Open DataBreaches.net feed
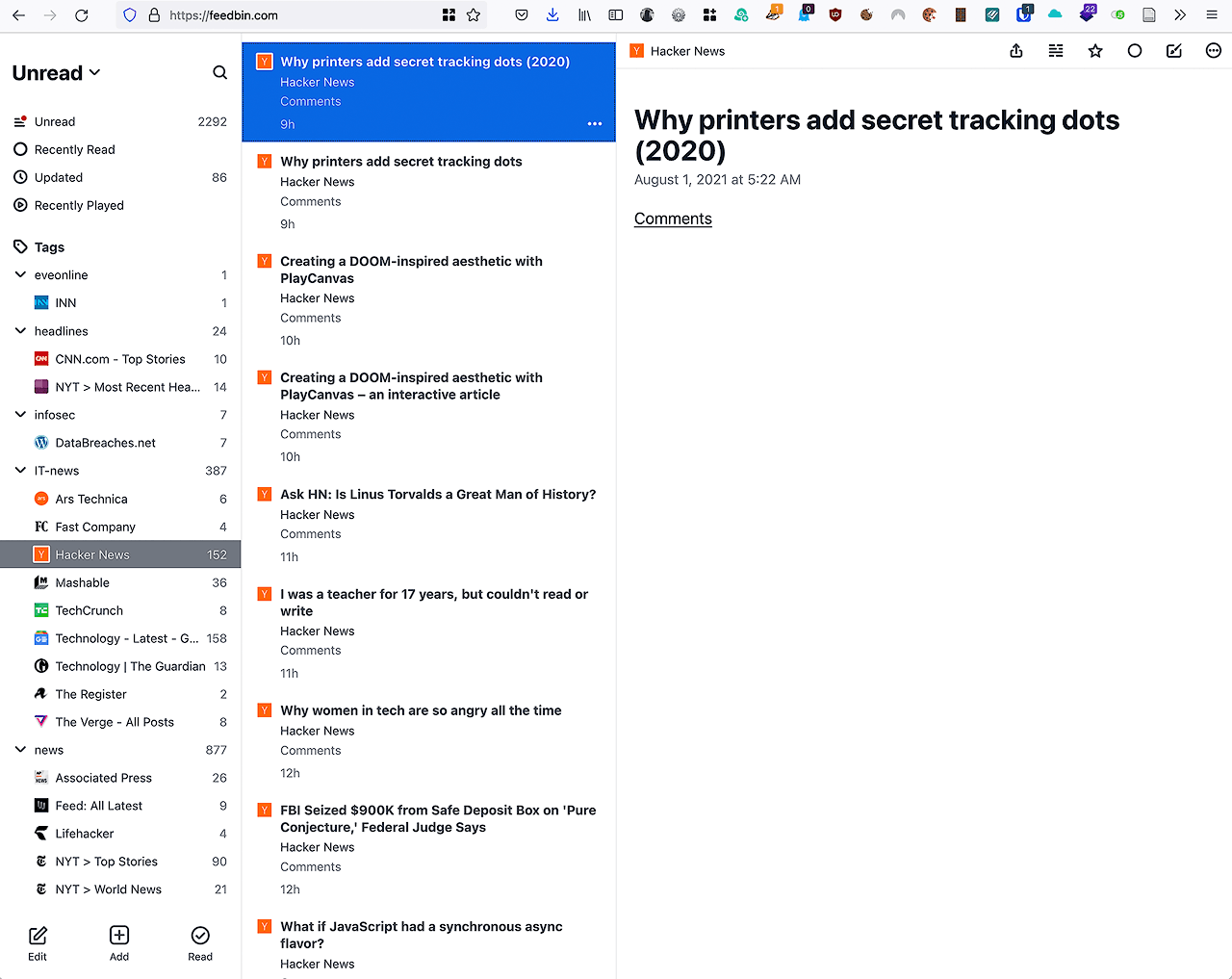 tap(120, 443)
